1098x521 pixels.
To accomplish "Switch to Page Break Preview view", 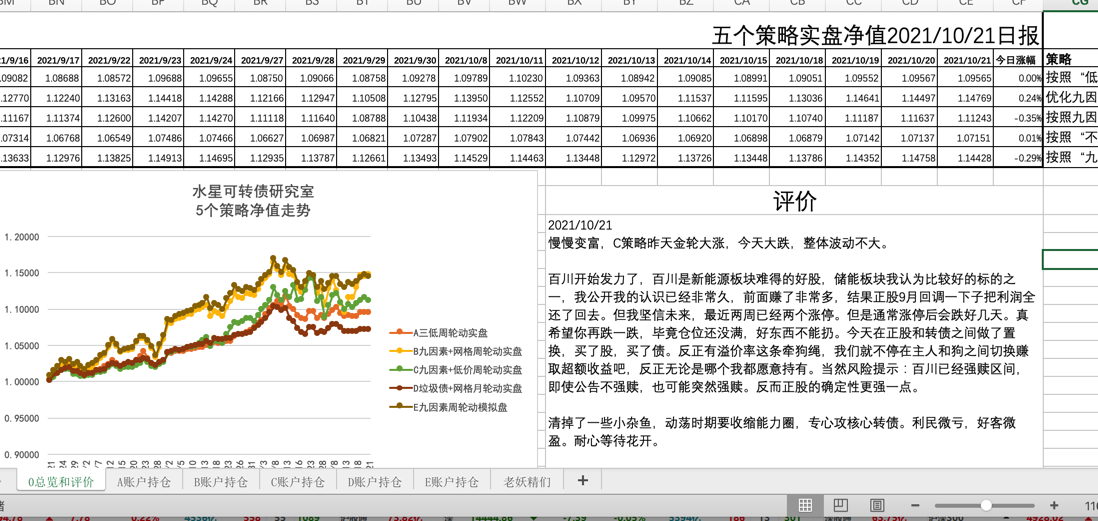I will (877, 505).
